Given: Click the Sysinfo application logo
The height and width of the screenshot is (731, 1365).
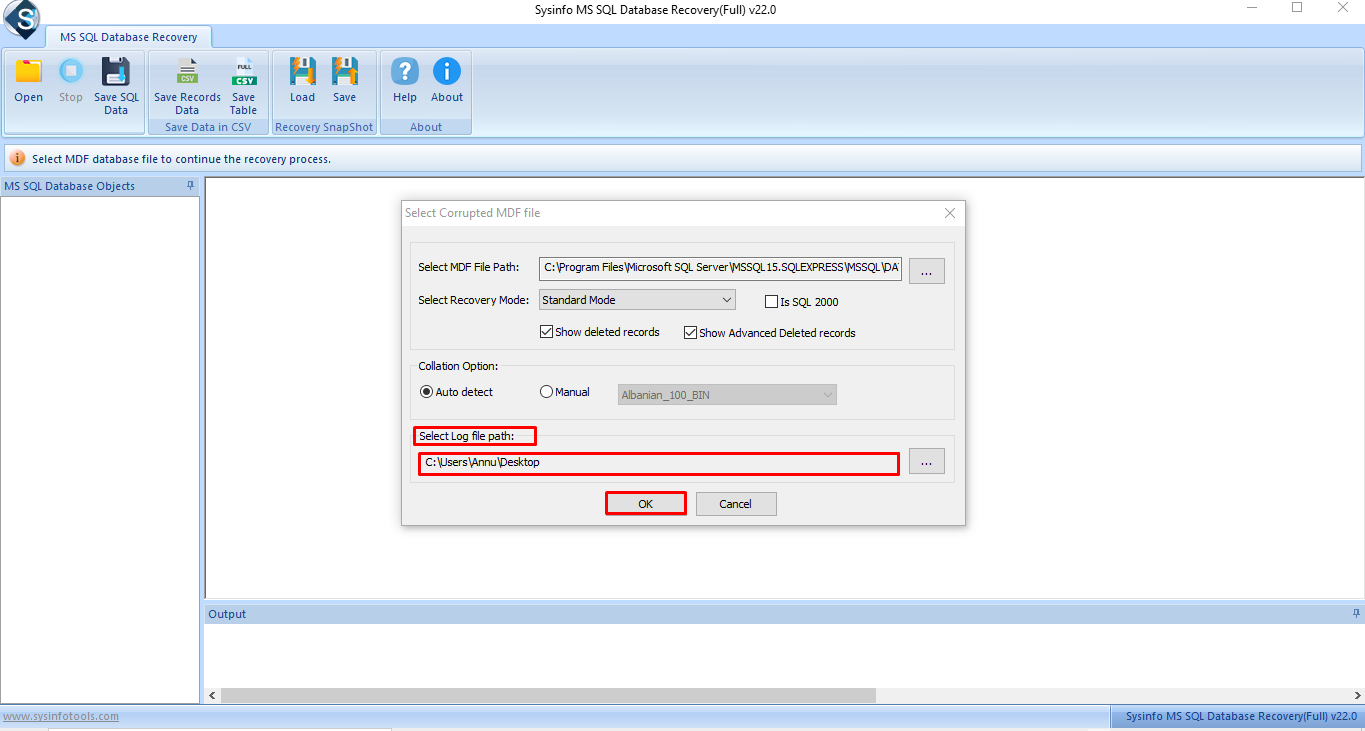Looking at the screenshot, I should pos(20,17).
